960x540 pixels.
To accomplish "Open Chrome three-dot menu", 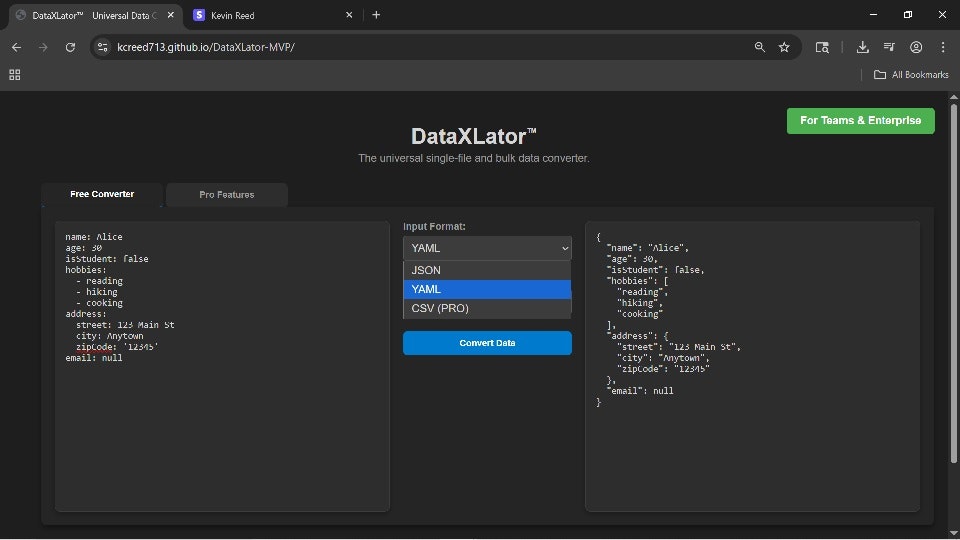I will [943, 47].
